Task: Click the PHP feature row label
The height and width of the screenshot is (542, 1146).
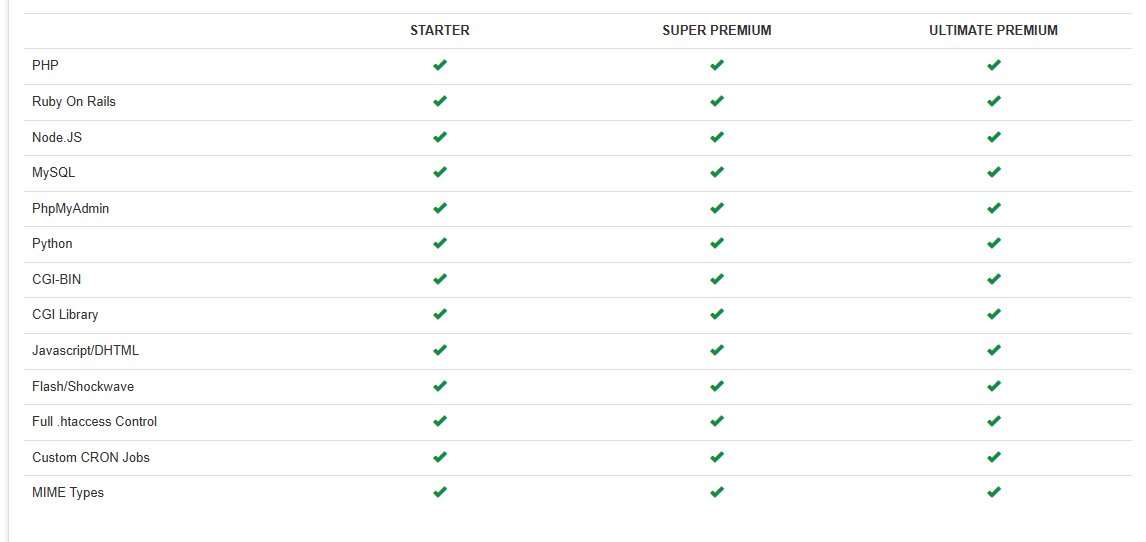Action: coord(45,66)
